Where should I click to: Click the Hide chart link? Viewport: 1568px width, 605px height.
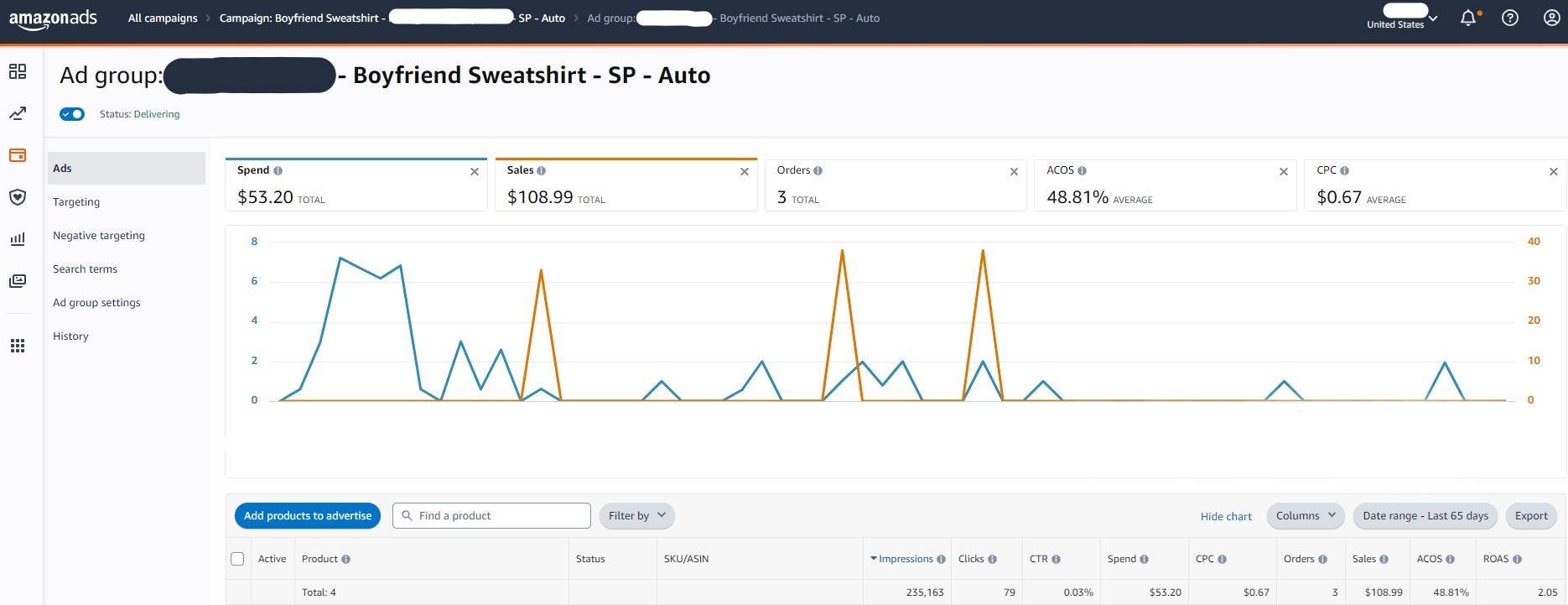pos(1226,517)
